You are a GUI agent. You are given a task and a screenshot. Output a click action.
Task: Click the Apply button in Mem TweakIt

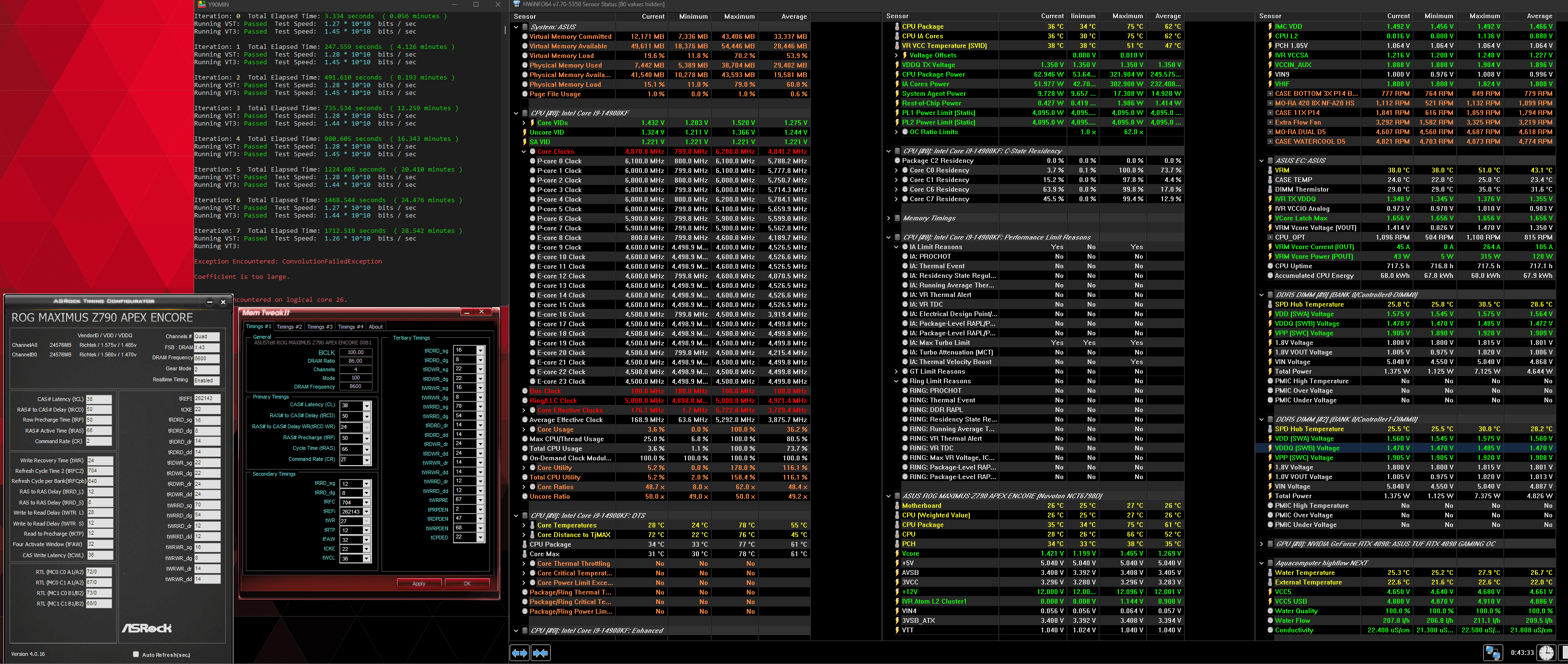[419, 584]
